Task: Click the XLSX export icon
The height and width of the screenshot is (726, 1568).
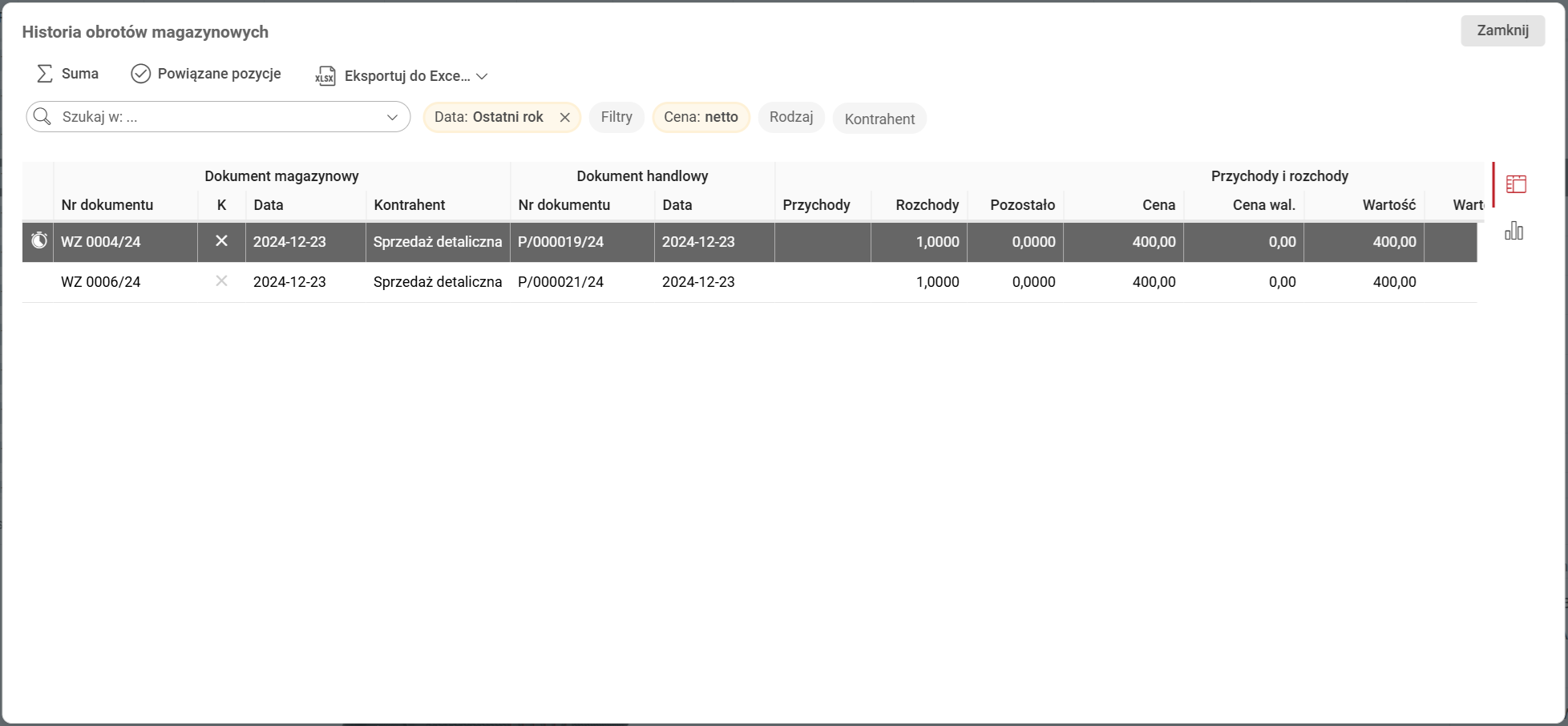Action: [325, 76]
